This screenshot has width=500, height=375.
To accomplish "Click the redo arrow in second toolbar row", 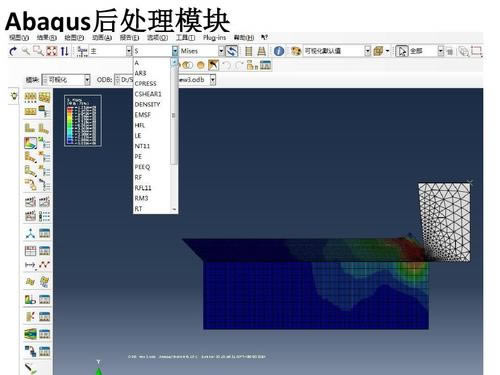I will [x=239, y=65].
